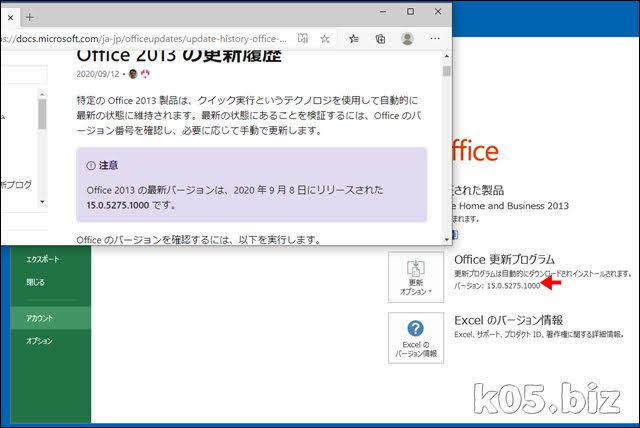
Task: Open the Excel のバージョン情報 button
Action: (416, 338)
